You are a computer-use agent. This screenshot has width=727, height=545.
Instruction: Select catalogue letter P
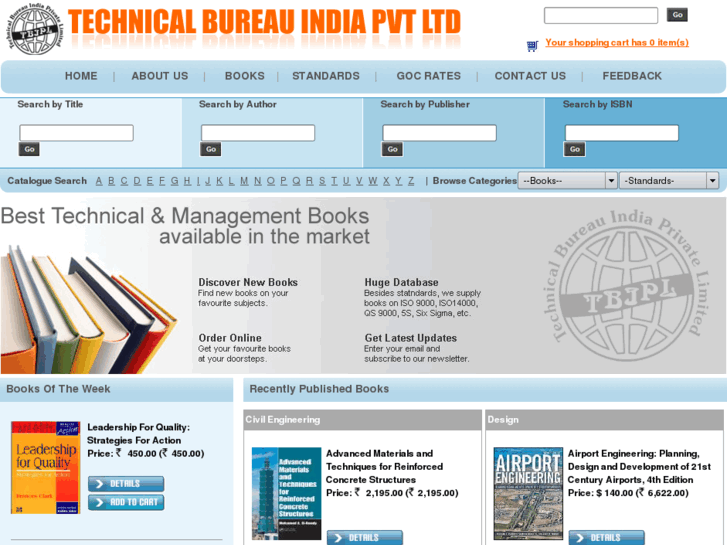pos(283,181)
